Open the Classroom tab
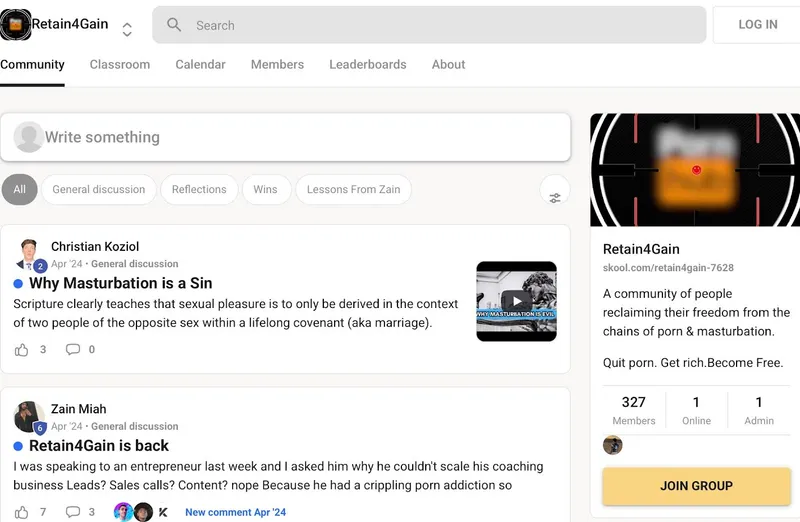 [x=120, y=64]
